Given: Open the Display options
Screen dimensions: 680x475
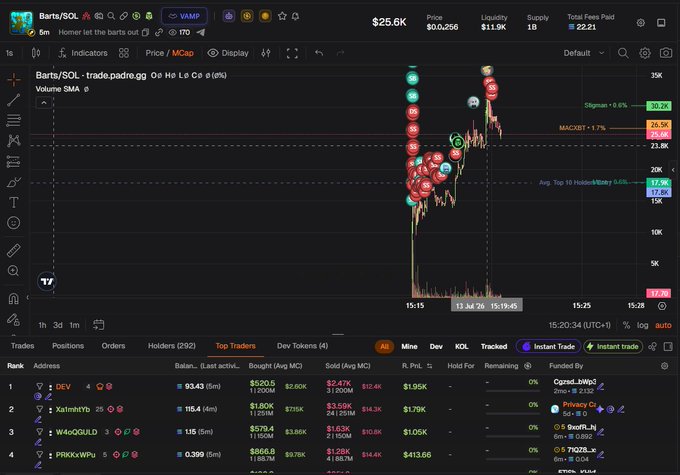Looking at the screenshot, I should tap(228, 53).
